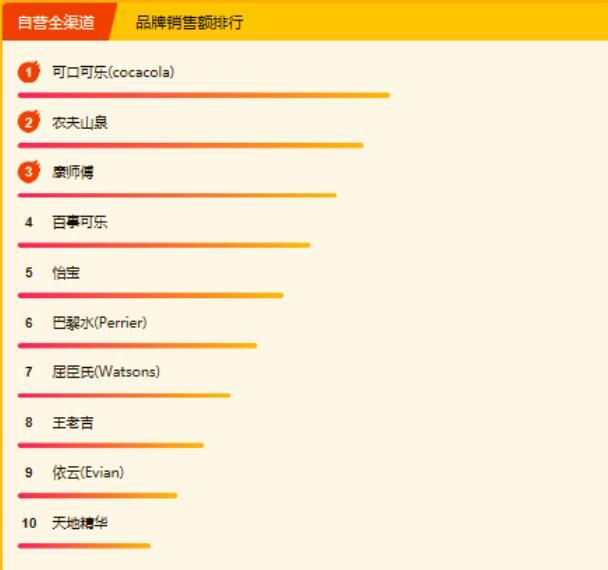
Task: Open the 农夫山泉 brand entry
Action: pos(80,123)
